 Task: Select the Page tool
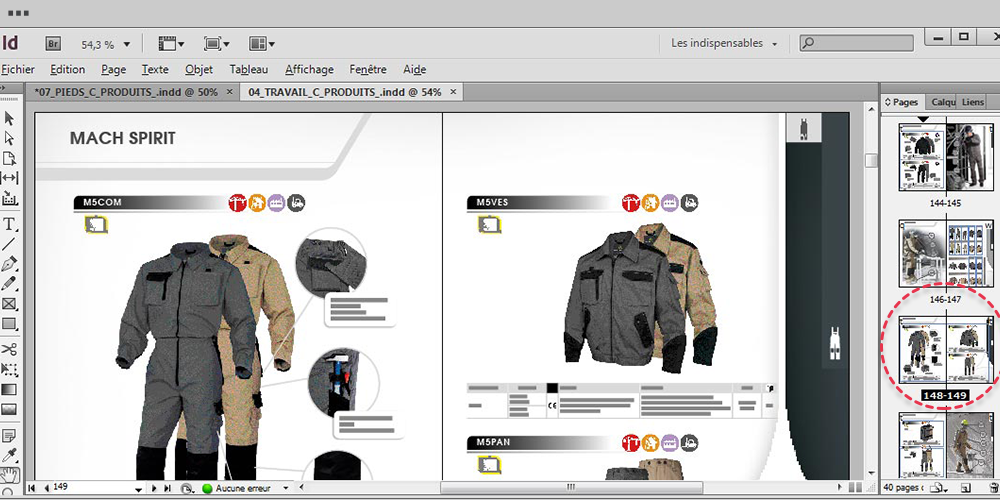(x=9, y=158)
